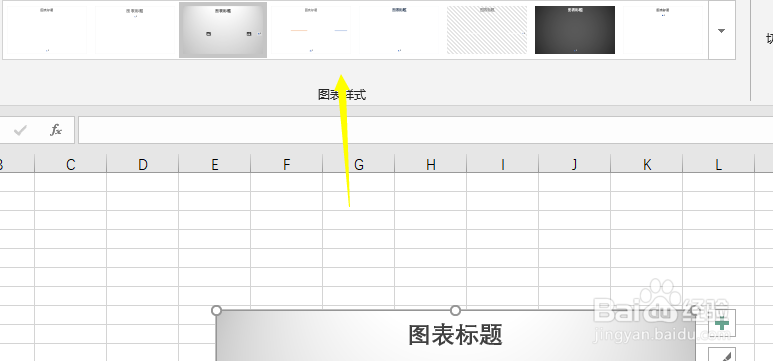
Task: Select the fifth chart style with bold title
Action: [399, 30]
